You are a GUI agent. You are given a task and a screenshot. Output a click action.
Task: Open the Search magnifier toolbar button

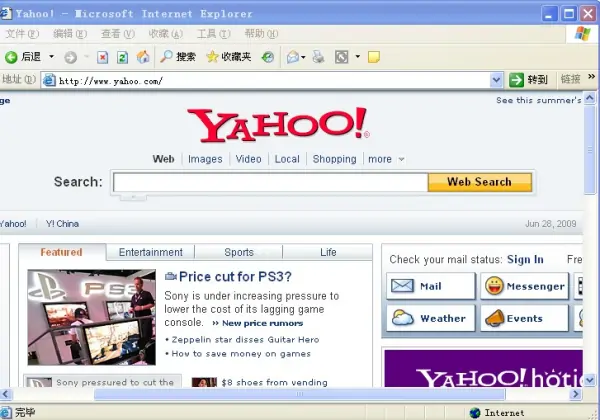point(178,57)
